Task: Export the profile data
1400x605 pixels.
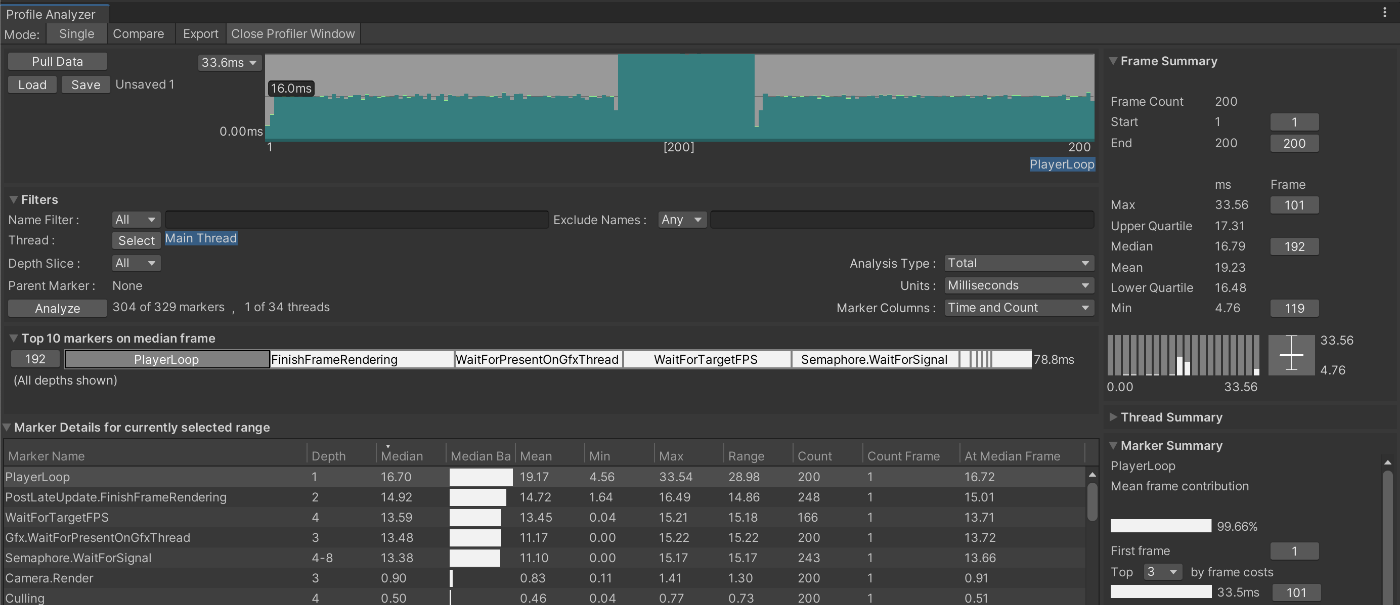Action: (x=200, y=33)
